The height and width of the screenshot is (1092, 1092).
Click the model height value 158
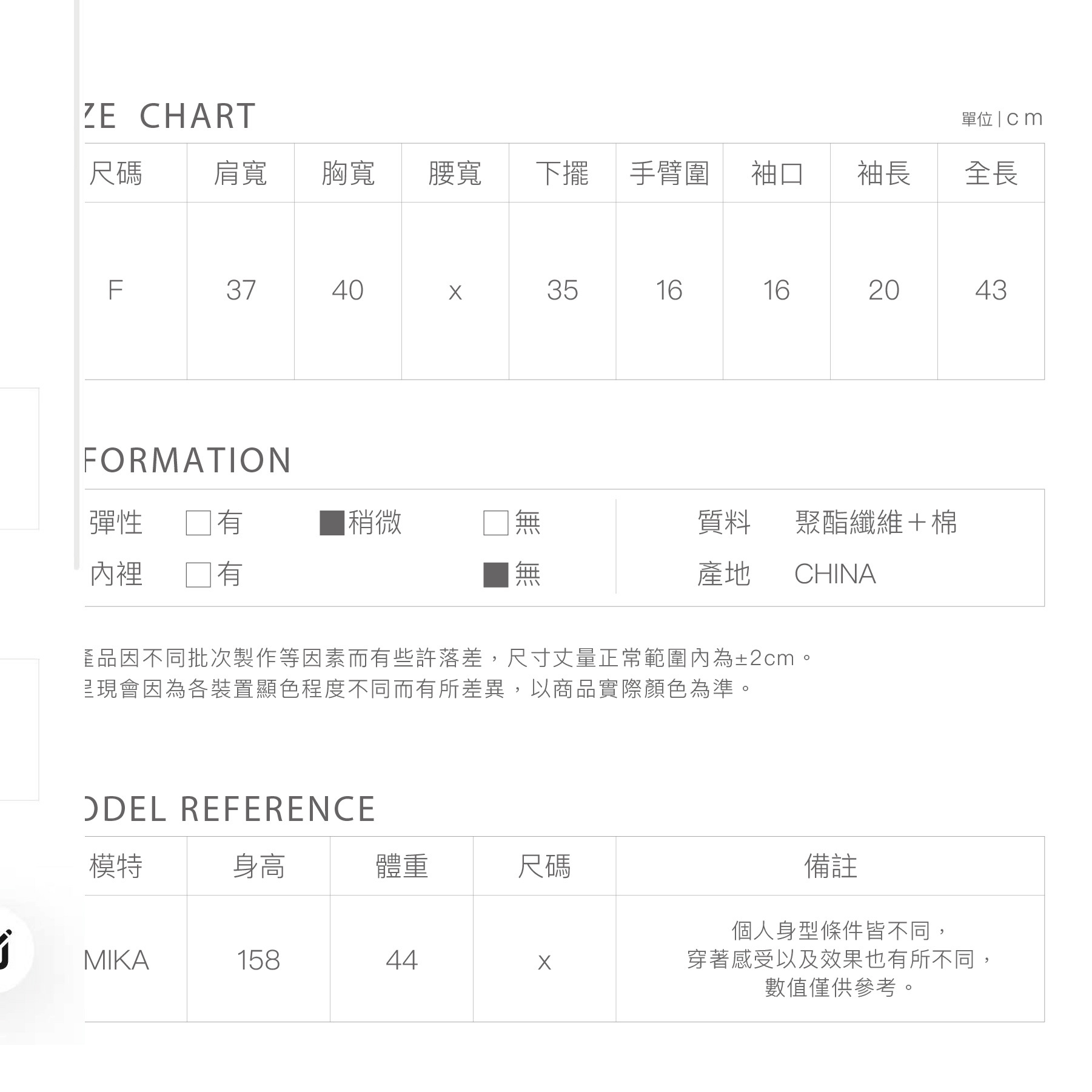(258, 960)
